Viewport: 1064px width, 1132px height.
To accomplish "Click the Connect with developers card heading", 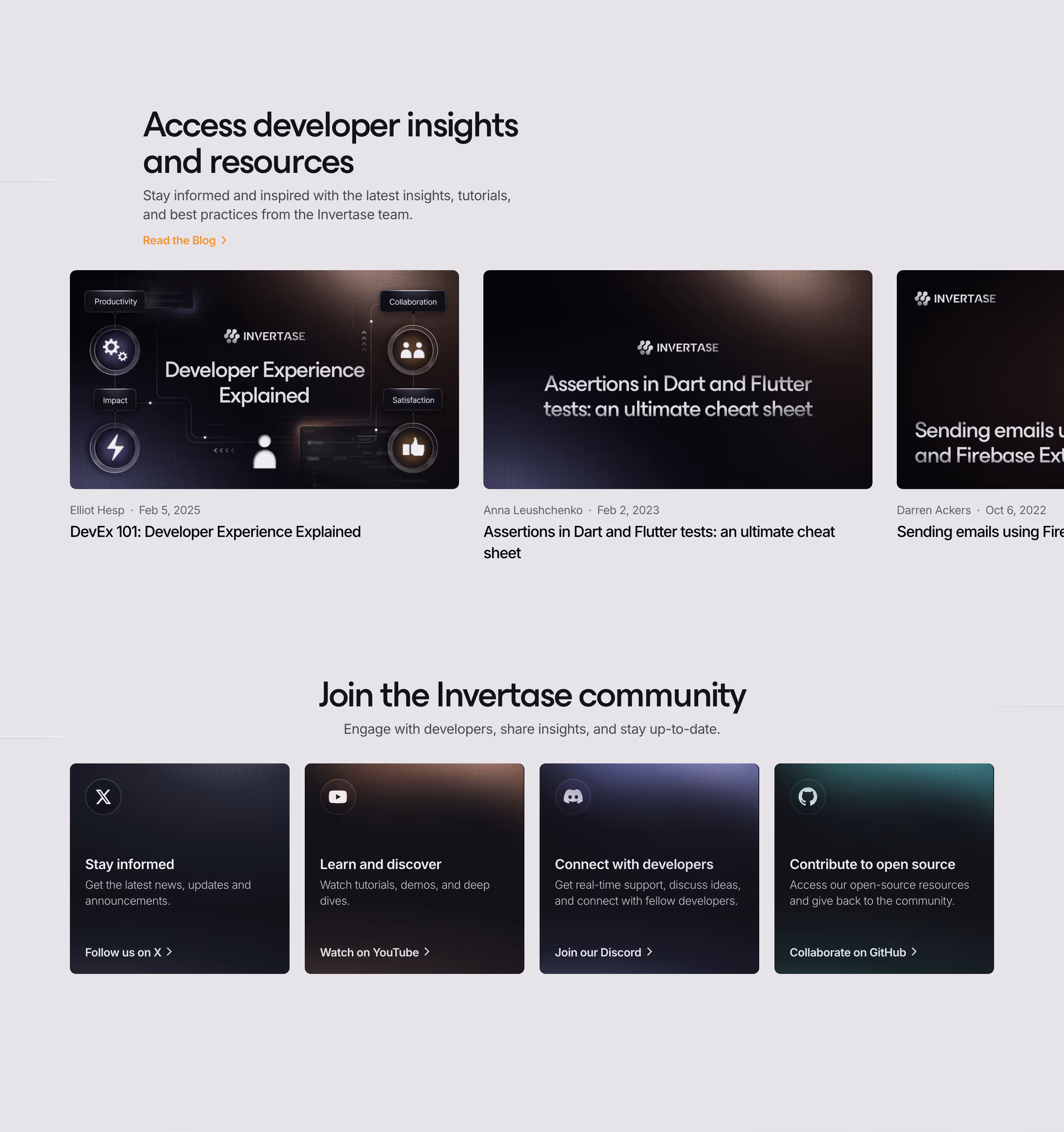I will (633, 864).
